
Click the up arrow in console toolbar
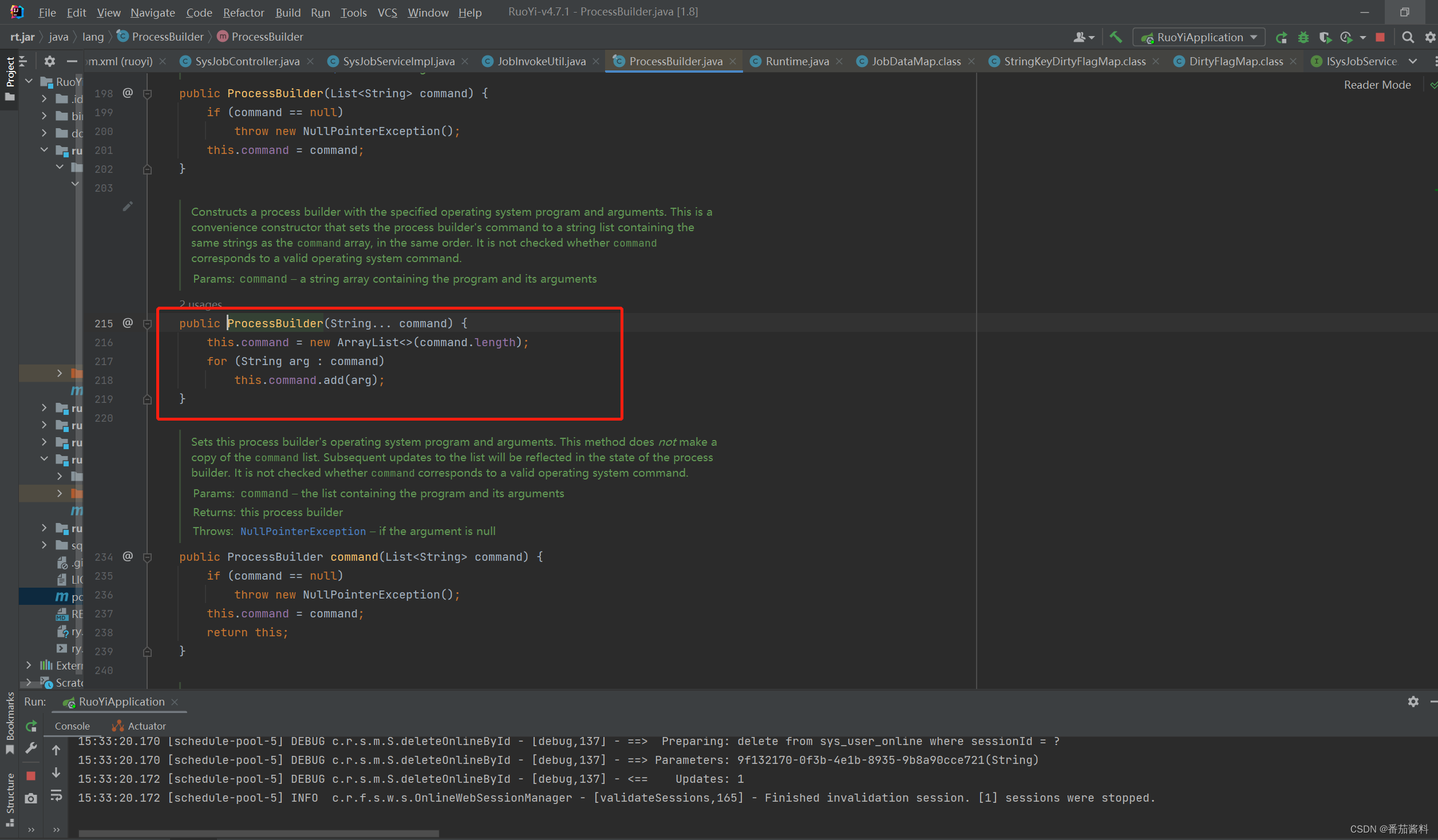point(56,750)
